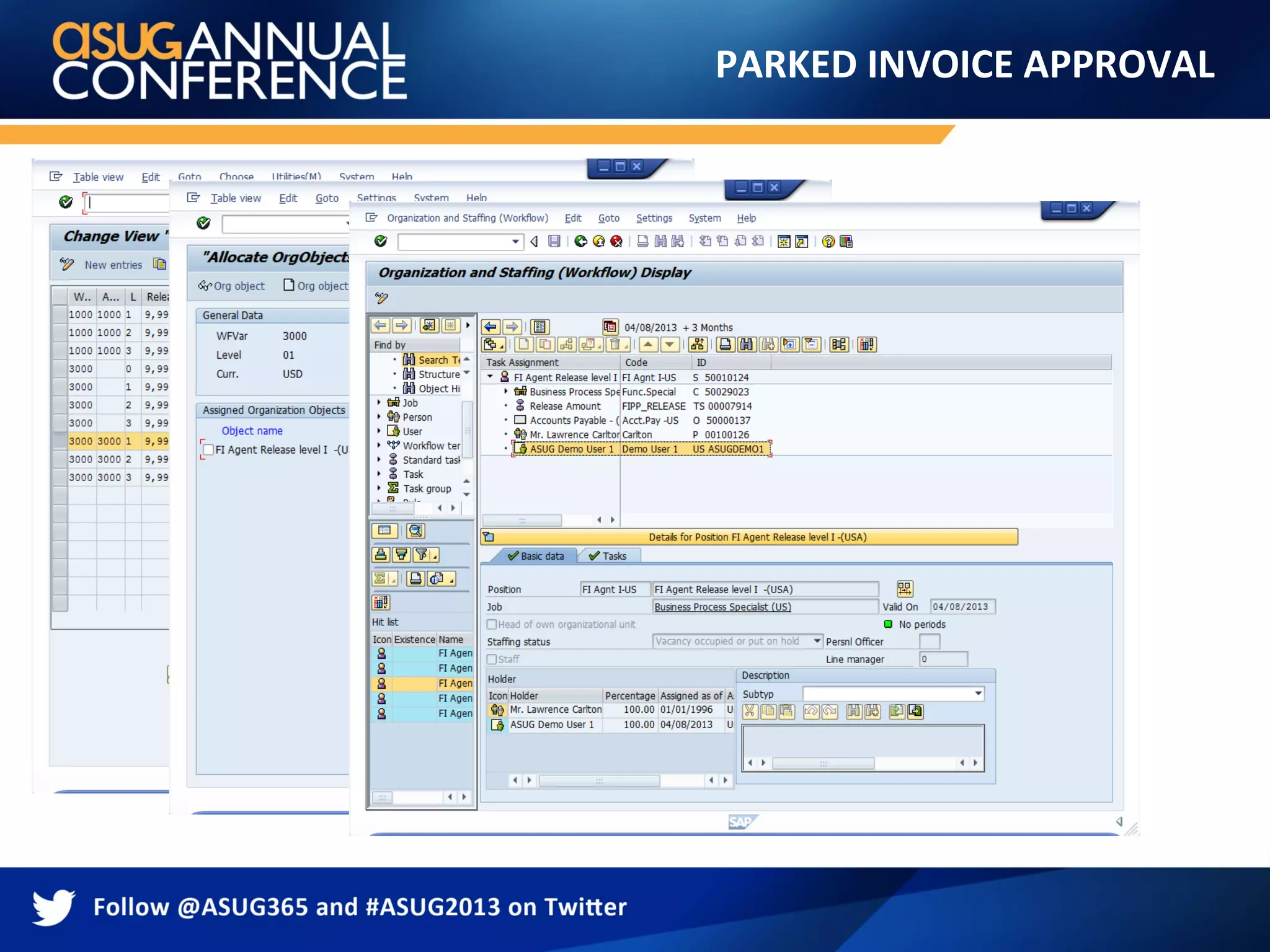Click the blue back arrow above Task Assignment
1270x952 pixels.
(x=491, y=327)
